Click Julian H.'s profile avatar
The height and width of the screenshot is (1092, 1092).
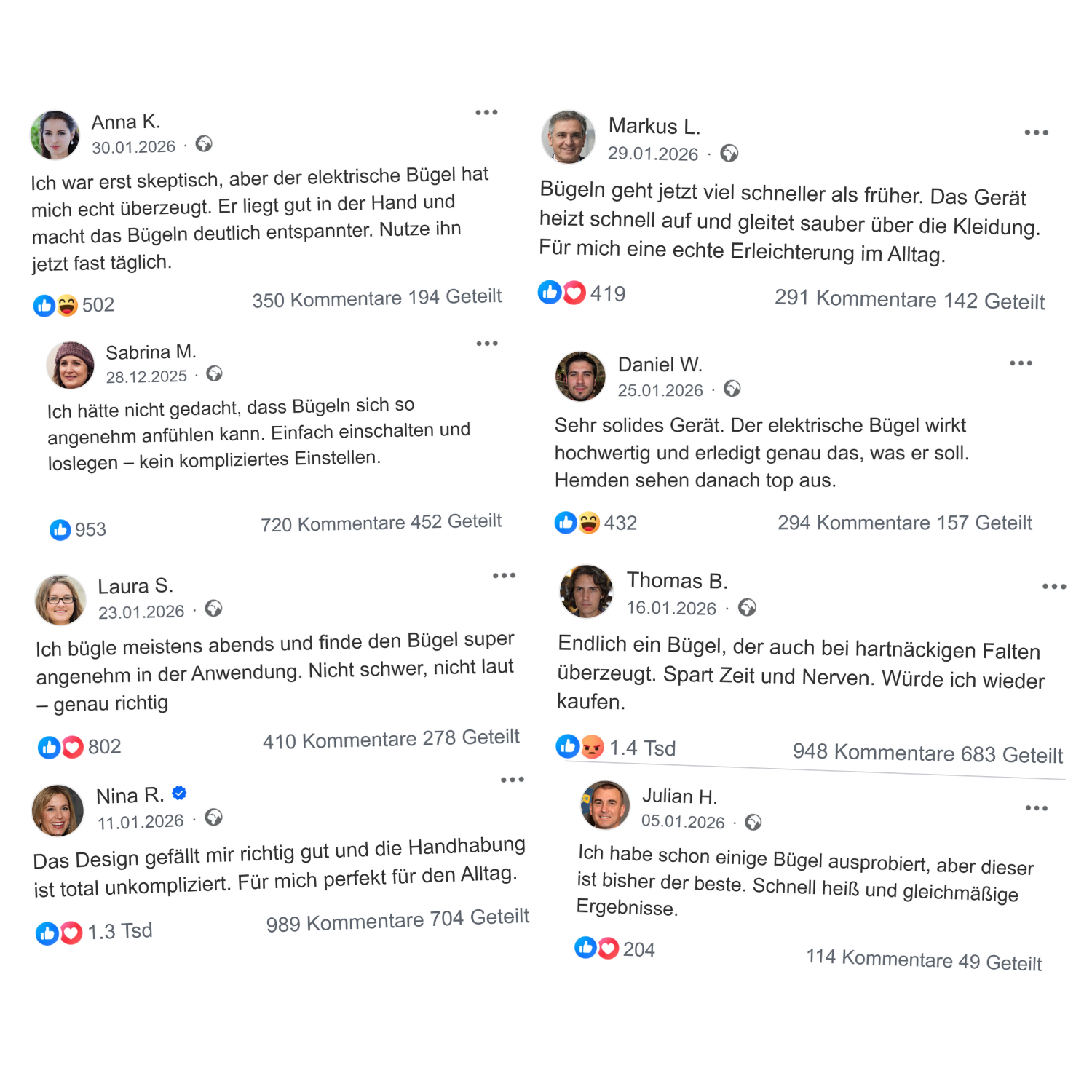[605, 804]
